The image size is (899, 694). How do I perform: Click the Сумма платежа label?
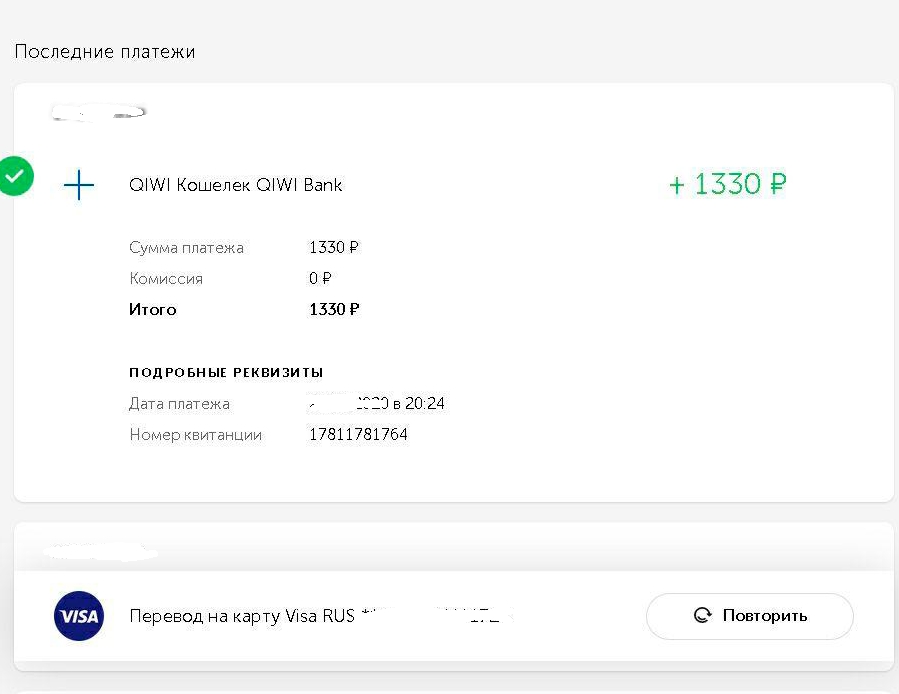click(x=186, y=248)
